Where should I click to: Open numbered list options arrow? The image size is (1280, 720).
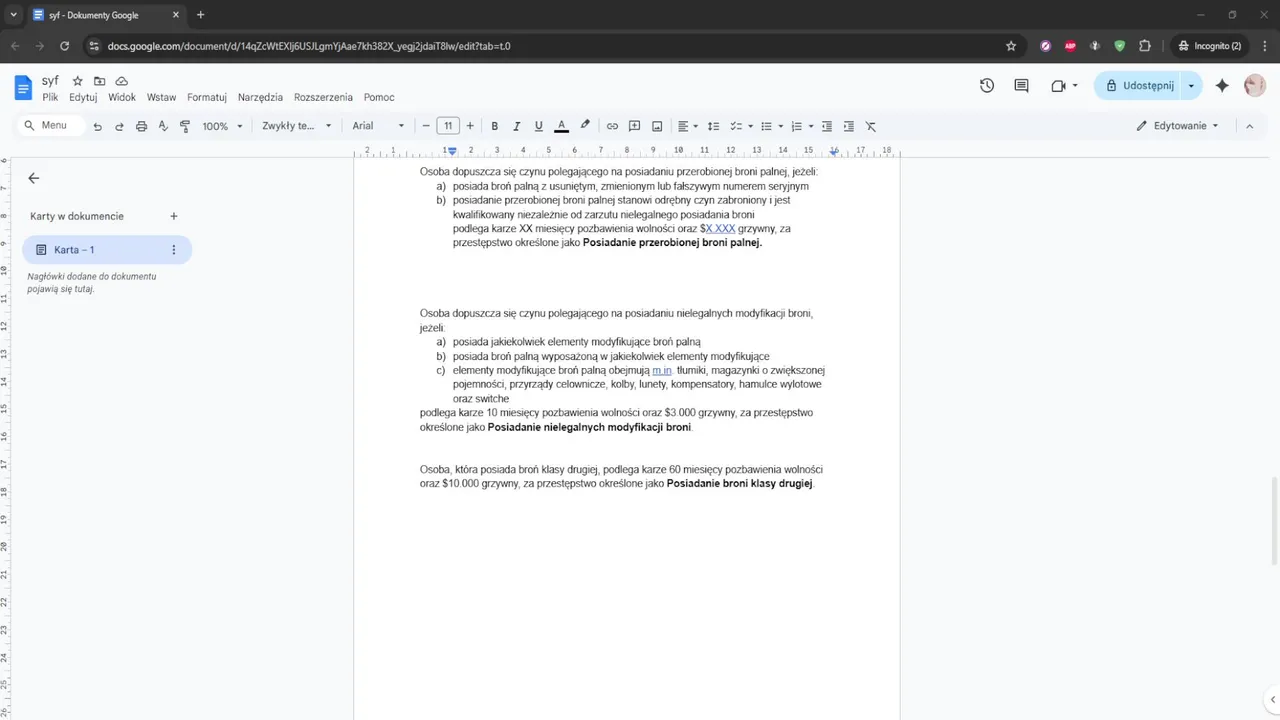click(x=811, y=126)
